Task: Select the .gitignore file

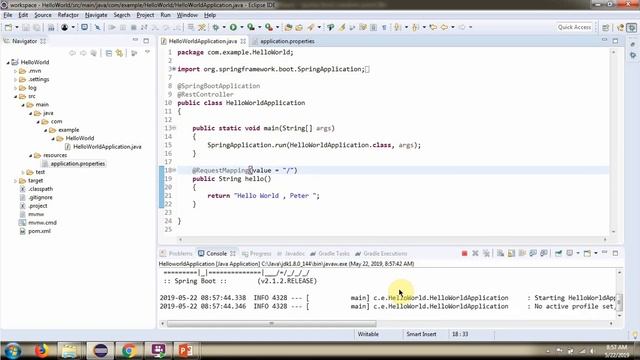Action: point(40,198)
